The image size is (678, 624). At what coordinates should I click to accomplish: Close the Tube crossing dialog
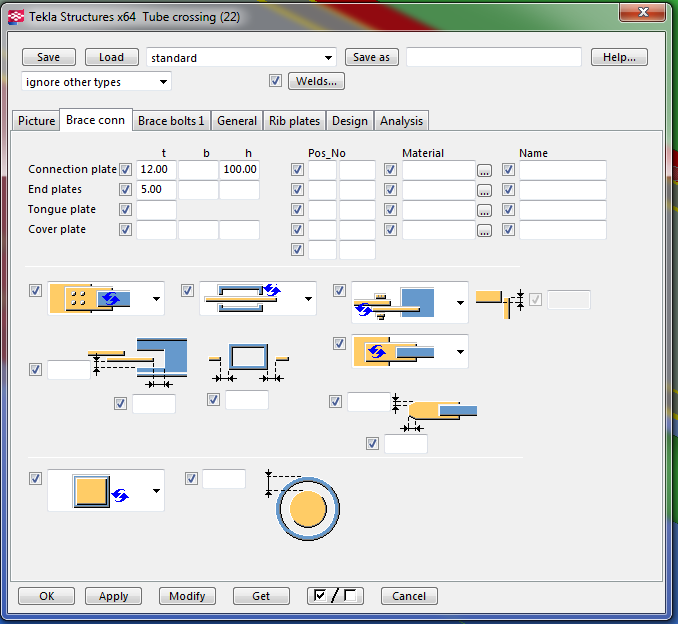pyautogui.click(x=642, y=12)
